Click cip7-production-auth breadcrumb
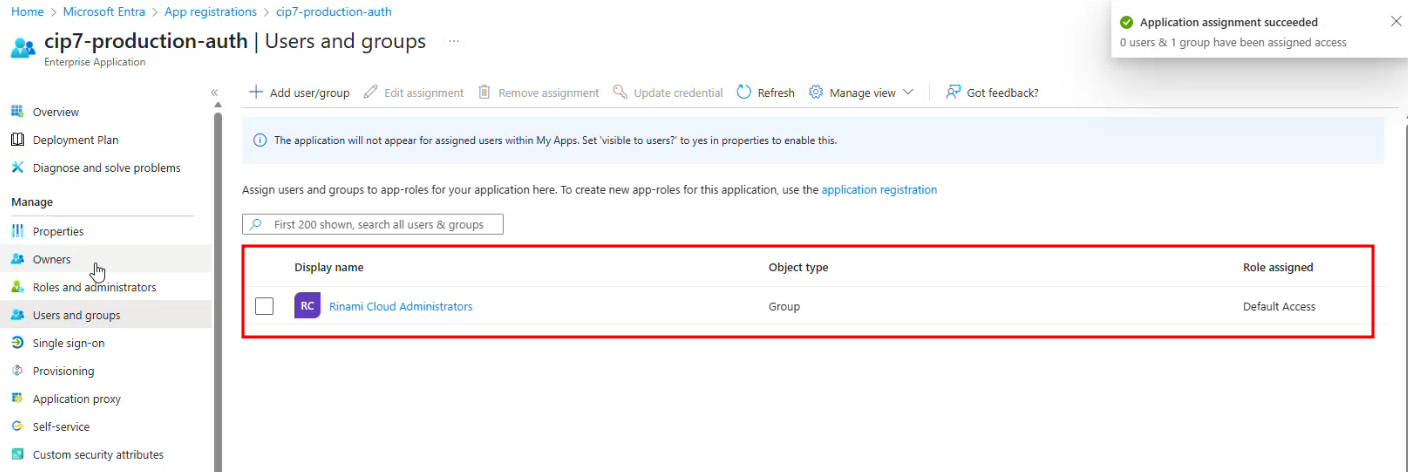The height and width of the screenshot is (472, 1408). pos(334,12)
